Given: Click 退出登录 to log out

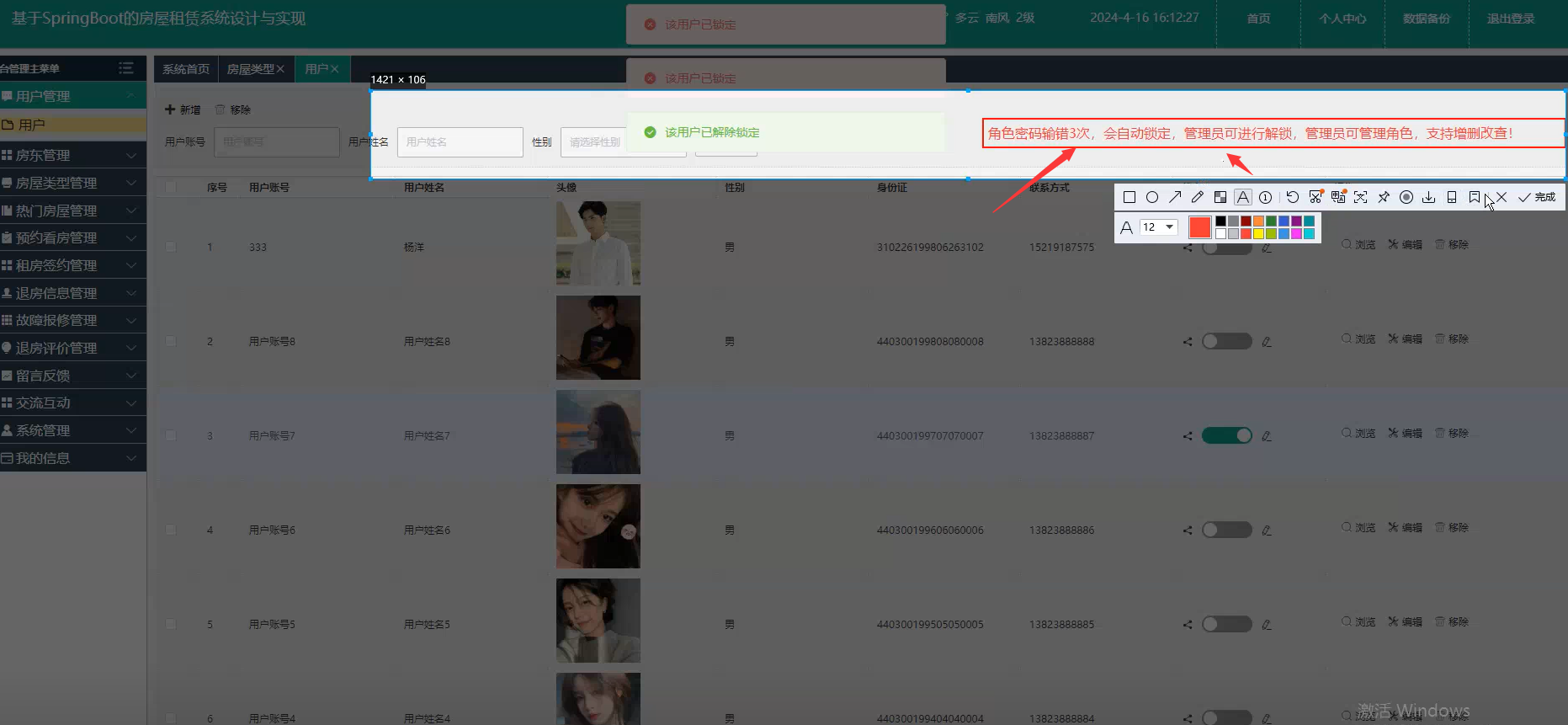Looking at the screenshot, I should [1511, 19].
